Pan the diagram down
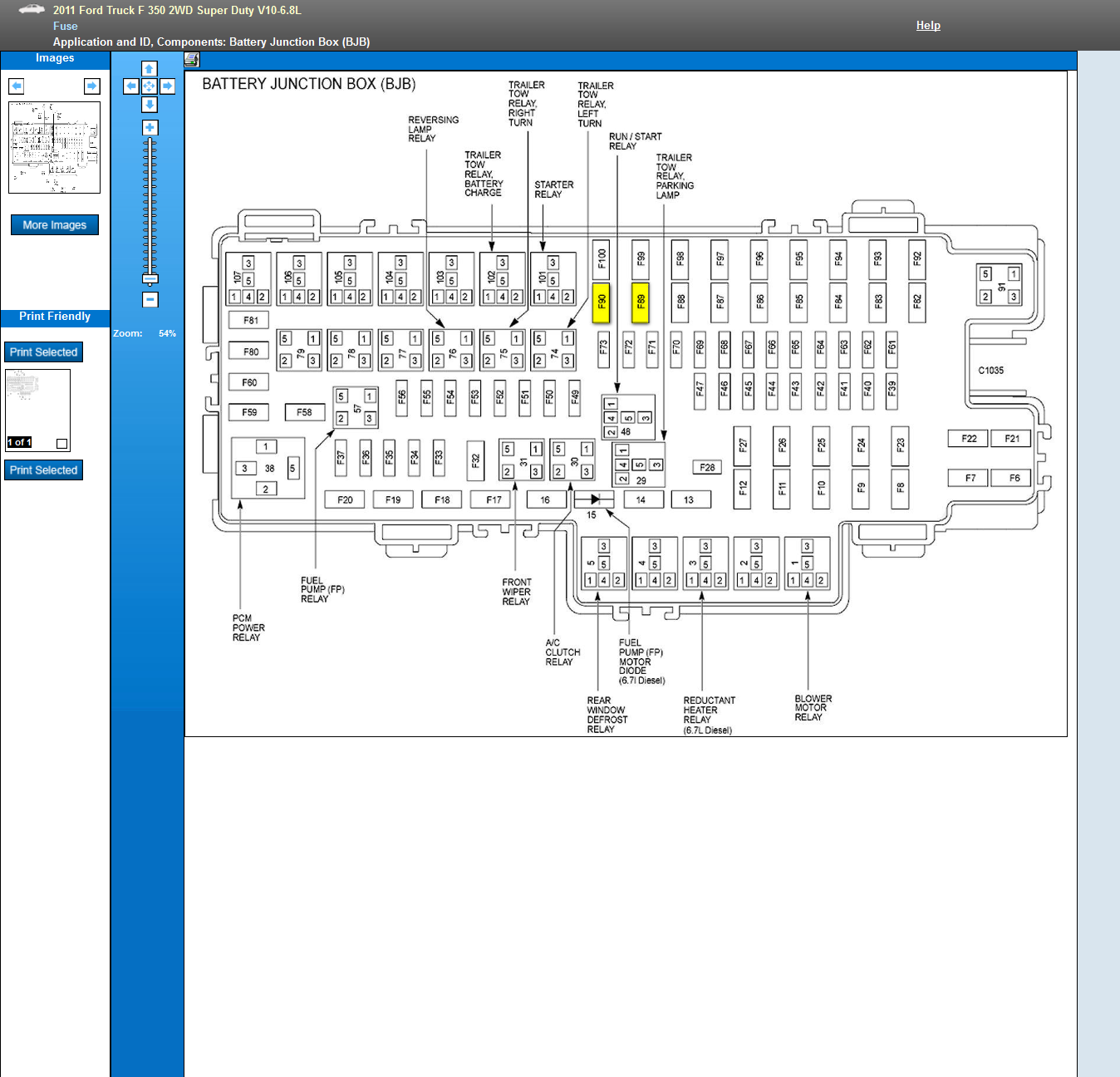This screenshot has width=1120, height=1077. coord(150,104)
